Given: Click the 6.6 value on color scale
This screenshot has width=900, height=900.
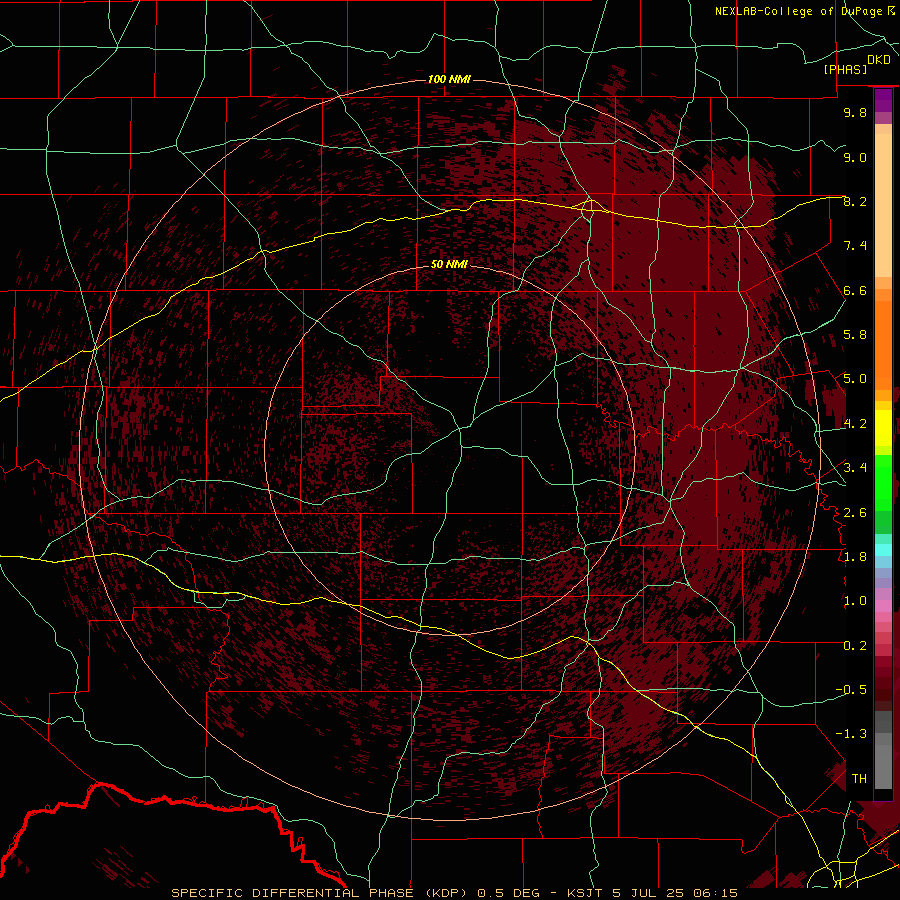Looking at the screenshot, I should pos(855,290).
